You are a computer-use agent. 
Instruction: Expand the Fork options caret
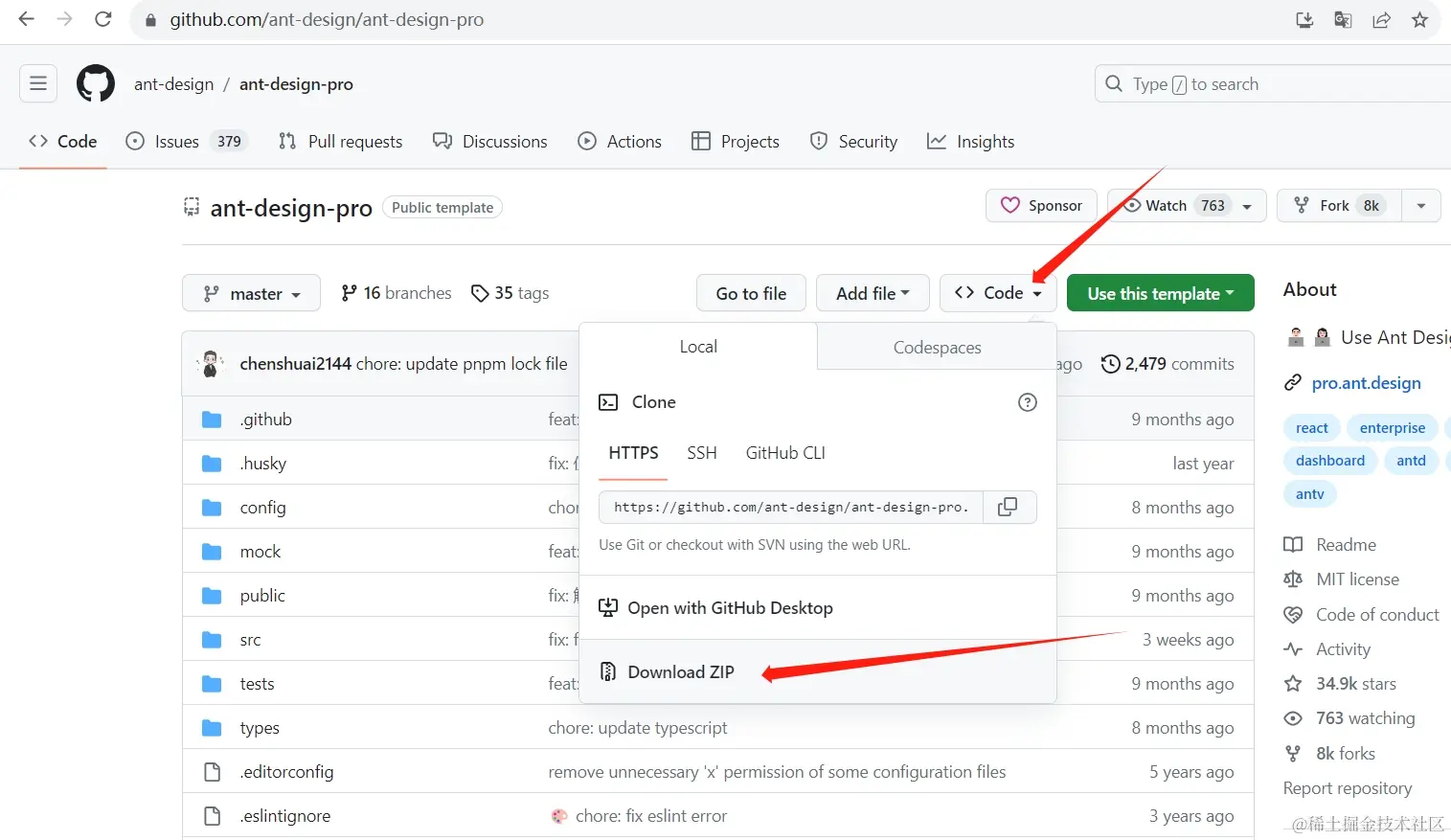click(1421, 205)
